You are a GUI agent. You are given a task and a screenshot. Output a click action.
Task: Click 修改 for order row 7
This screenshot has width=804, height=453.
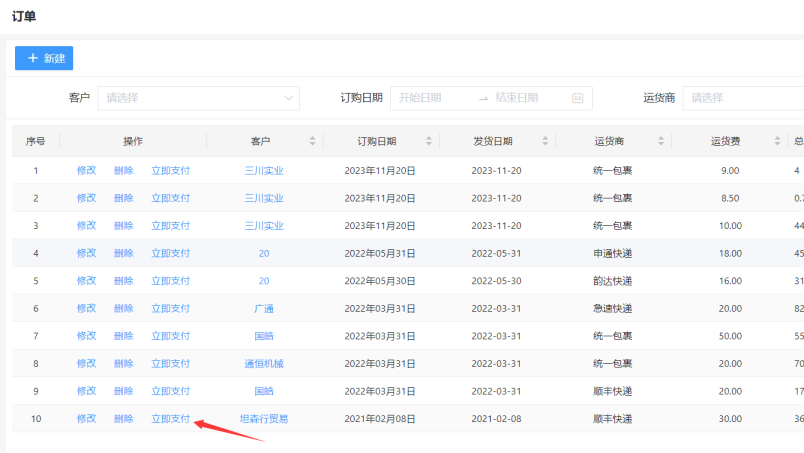86,336
